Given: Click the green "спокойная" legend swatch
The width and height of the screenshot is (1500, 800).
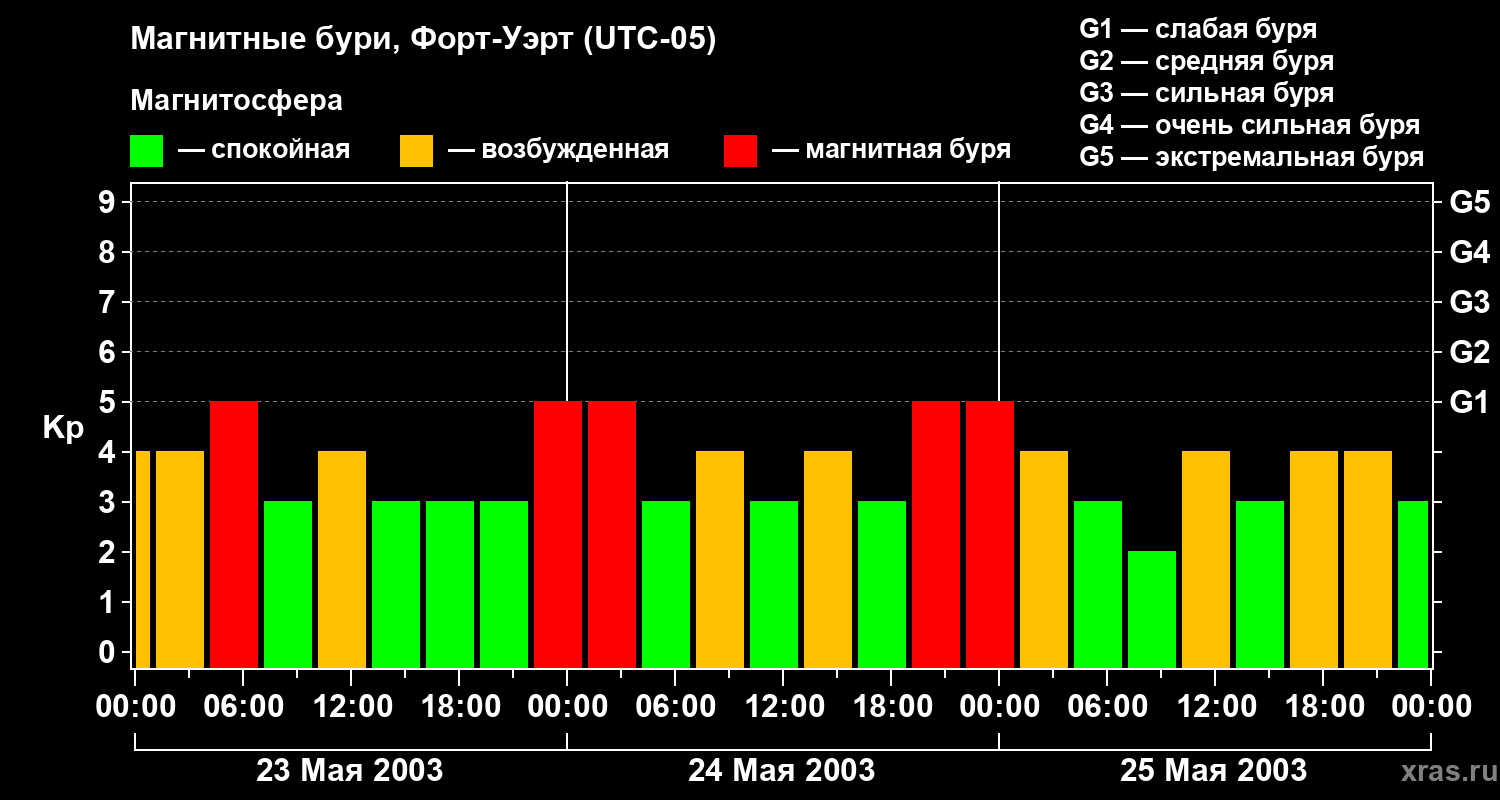Looking at the screenshot, I should tap(146, 150).
